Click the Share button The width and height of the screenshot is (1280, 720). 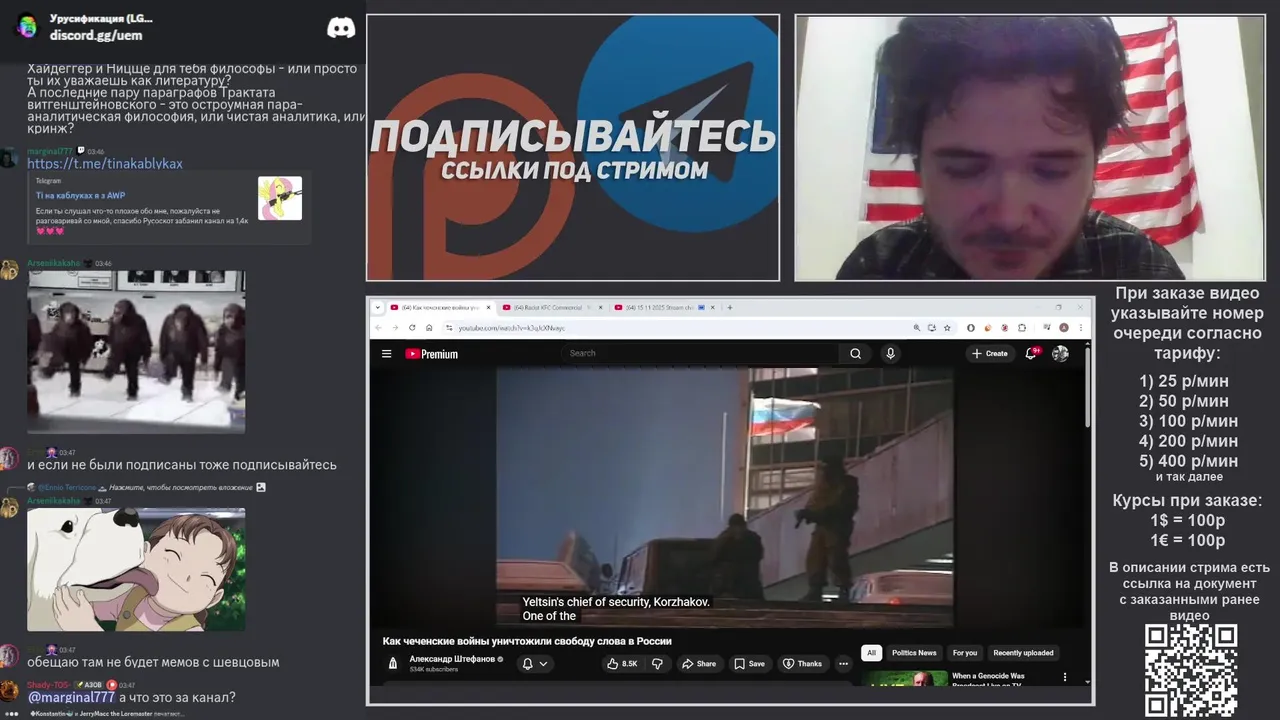click(x=699, y=663)
